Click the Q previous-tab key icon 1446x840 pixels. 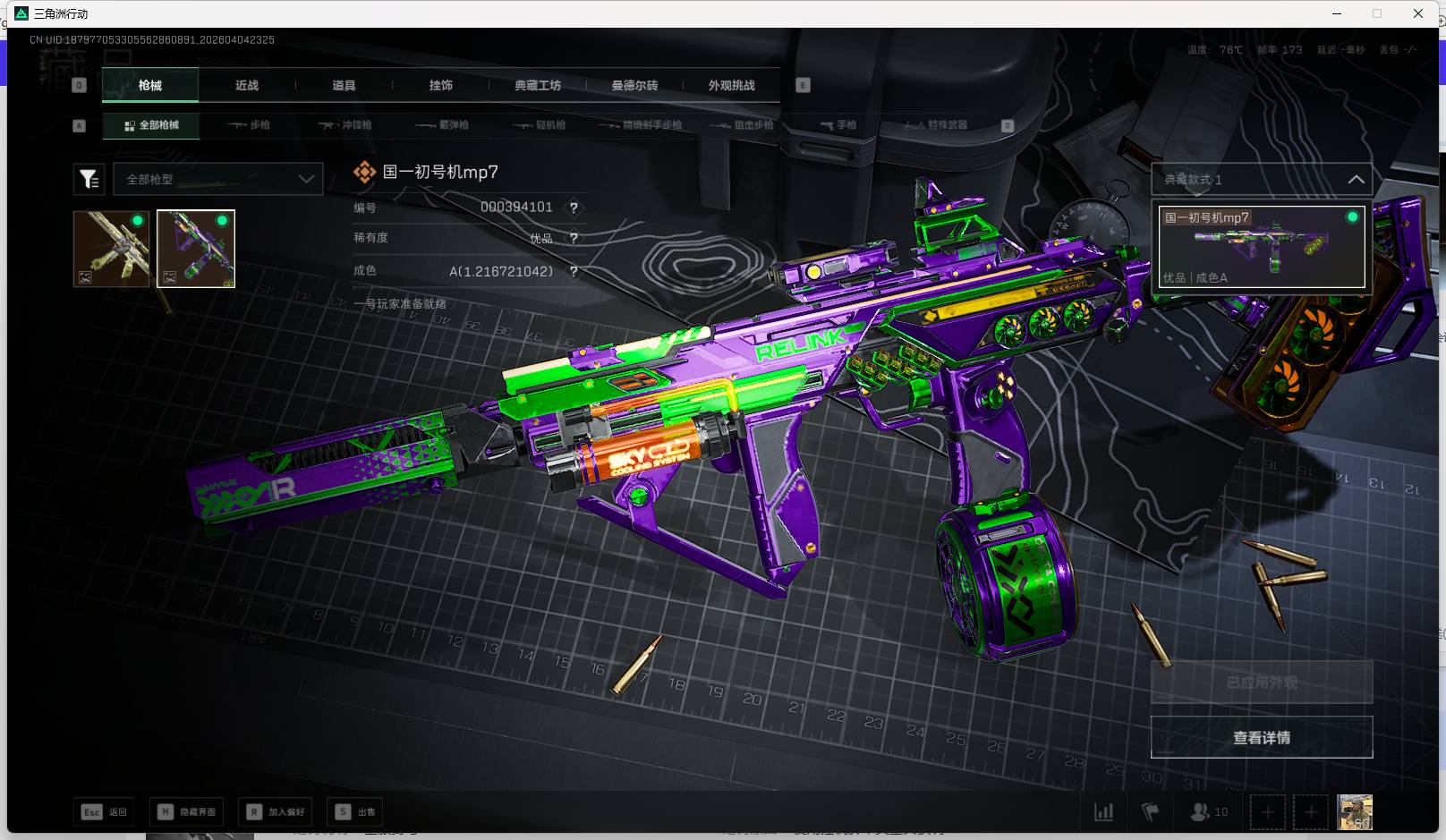coord(79,85)
